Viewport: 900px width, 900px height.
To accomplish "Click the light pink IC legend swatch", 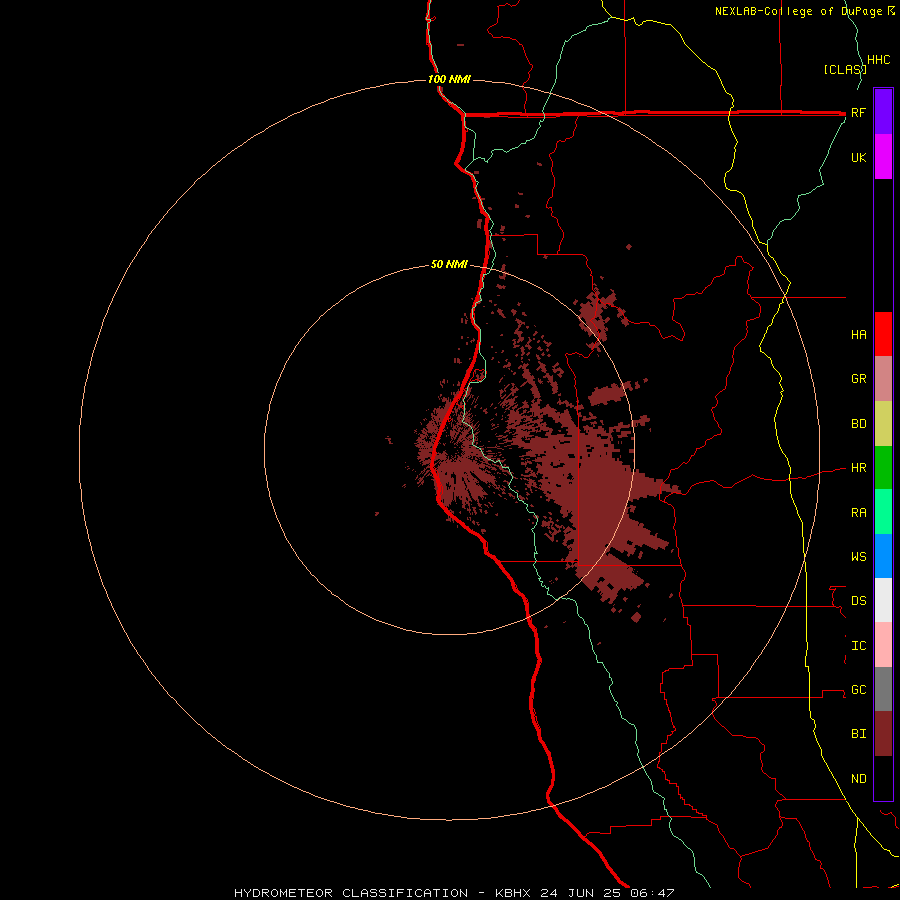I will pyautogui.click(x=883, y=645).
